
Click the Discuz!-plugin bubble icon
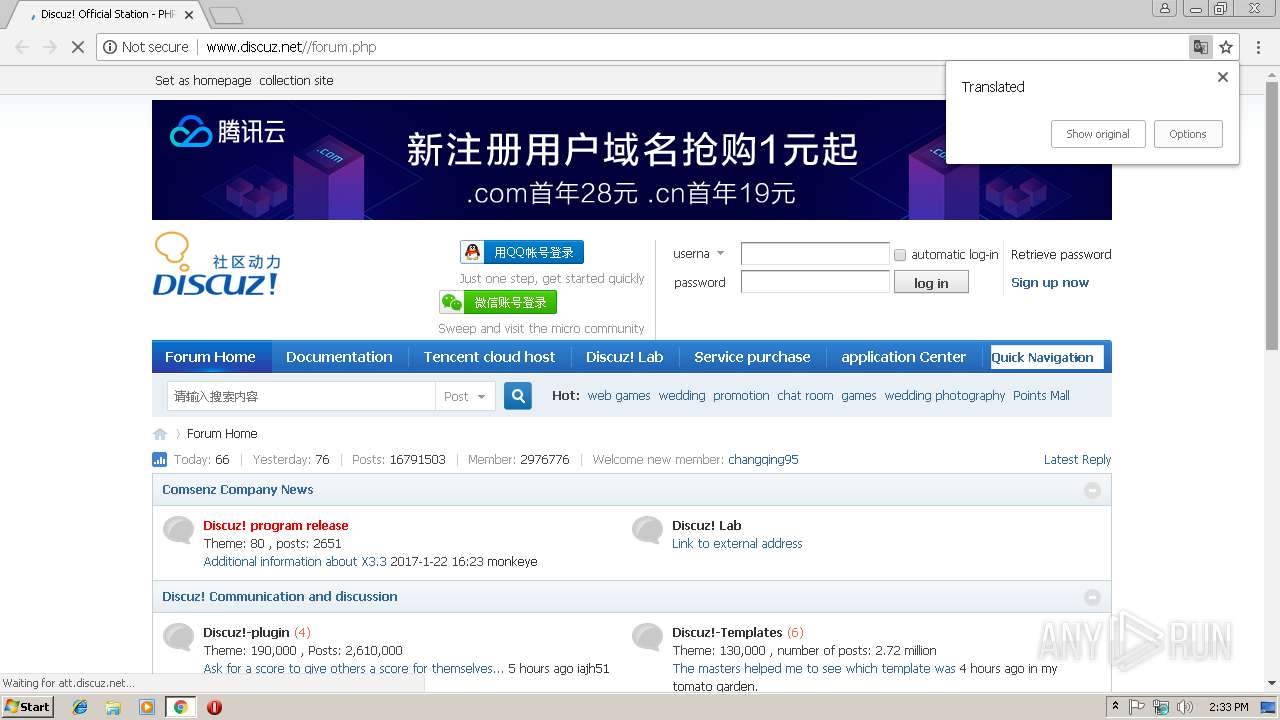coord(179,637)
